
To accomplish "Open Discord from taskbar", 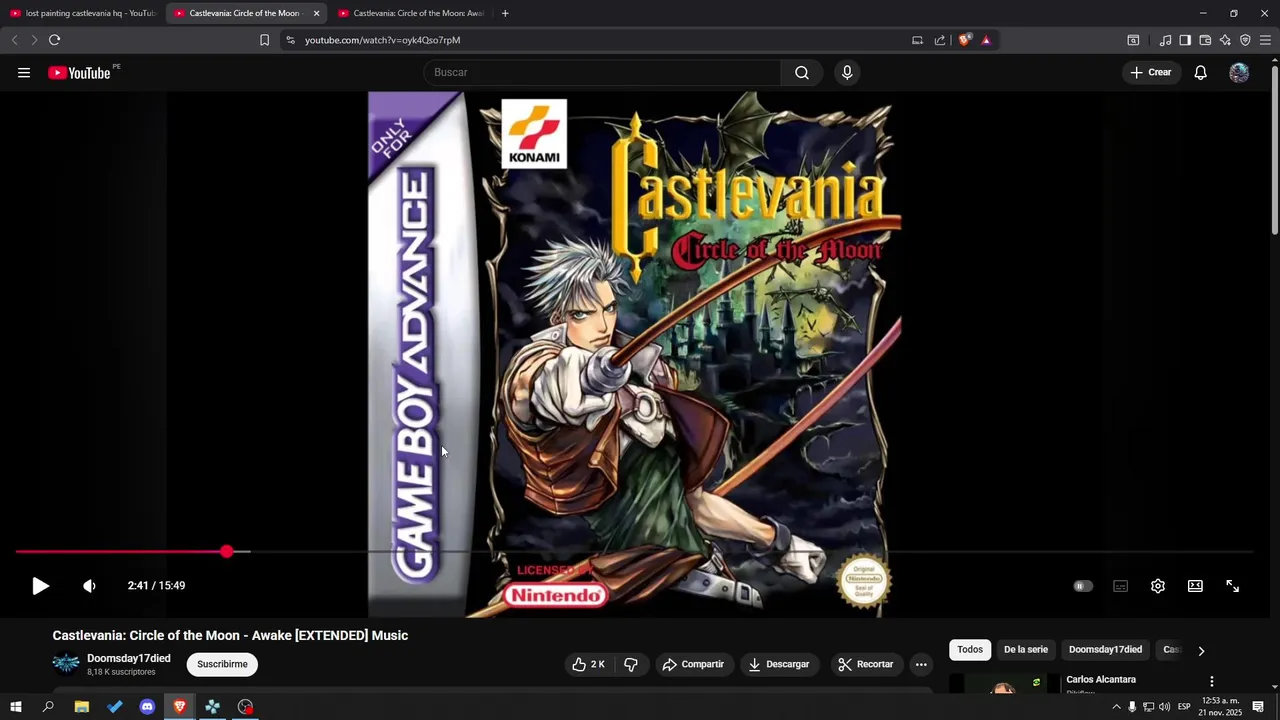I will tap(147, 707).
